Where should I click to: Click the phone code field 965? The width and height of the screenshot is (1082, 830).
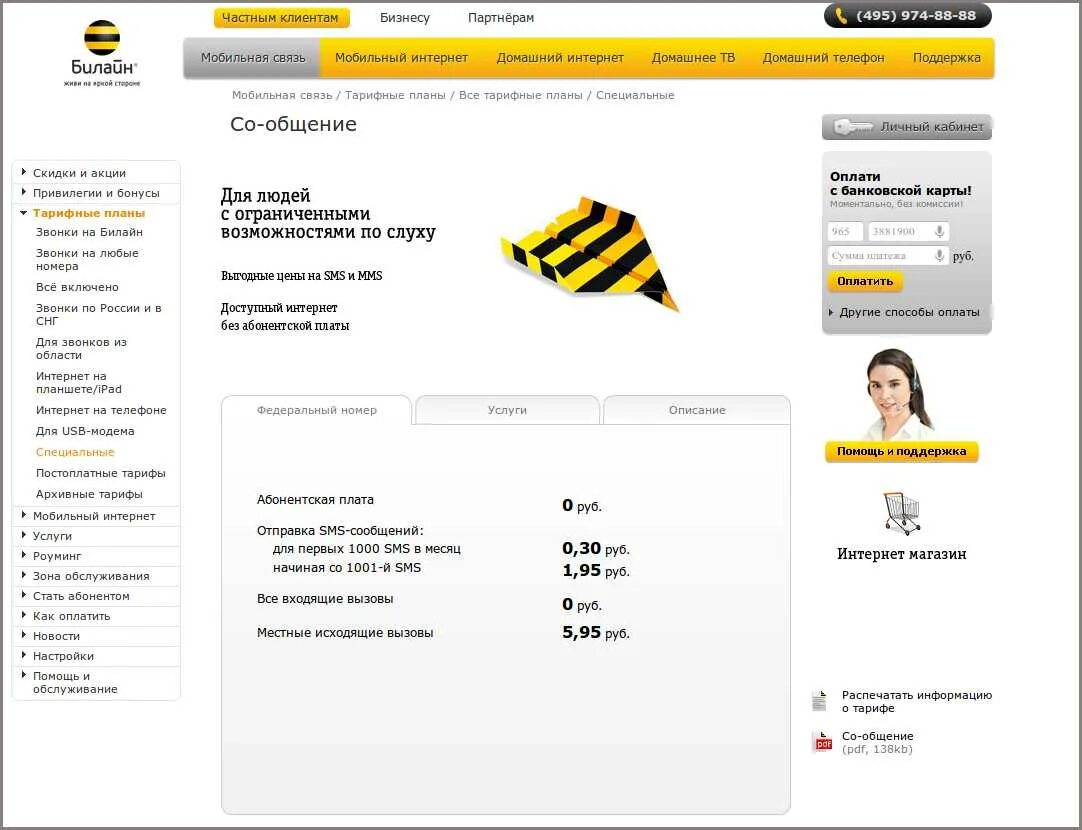pyautogui.click(x=845, y=231)
